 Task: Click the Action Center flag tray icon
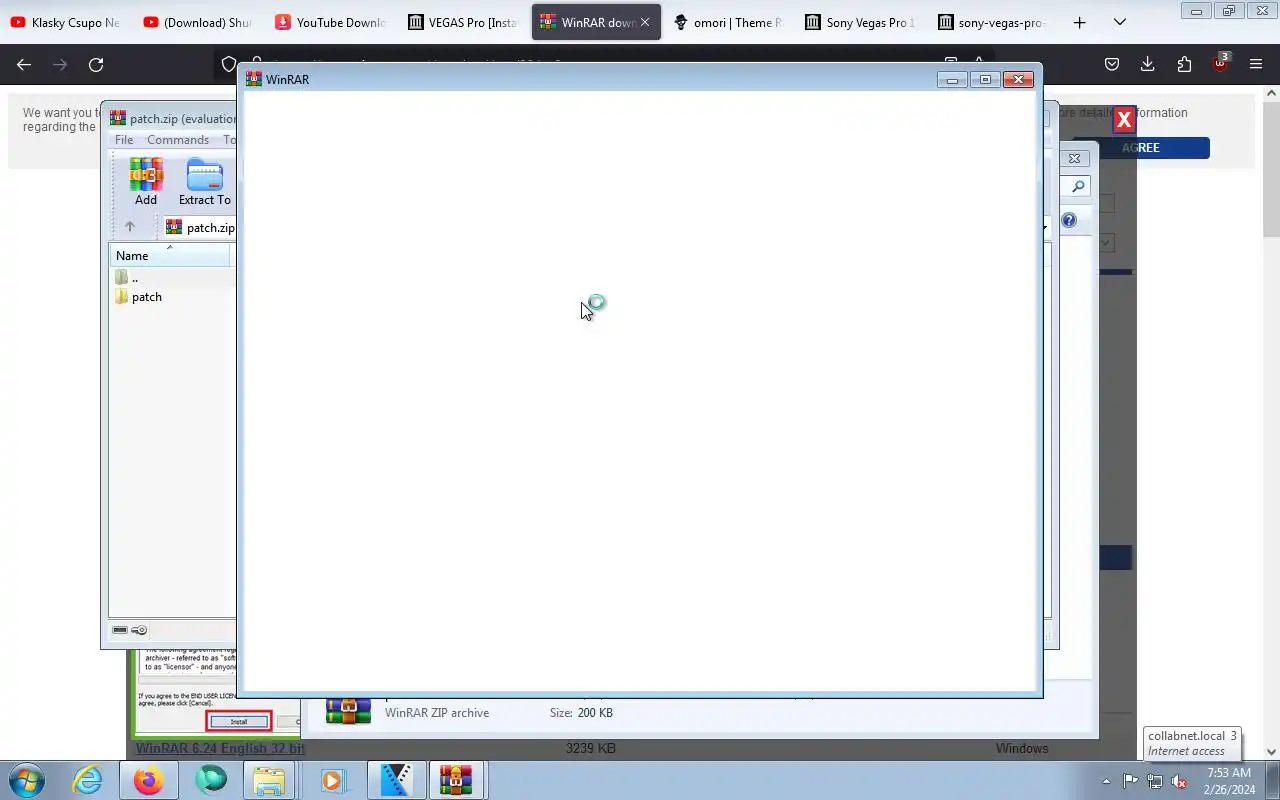(1130, 781)
